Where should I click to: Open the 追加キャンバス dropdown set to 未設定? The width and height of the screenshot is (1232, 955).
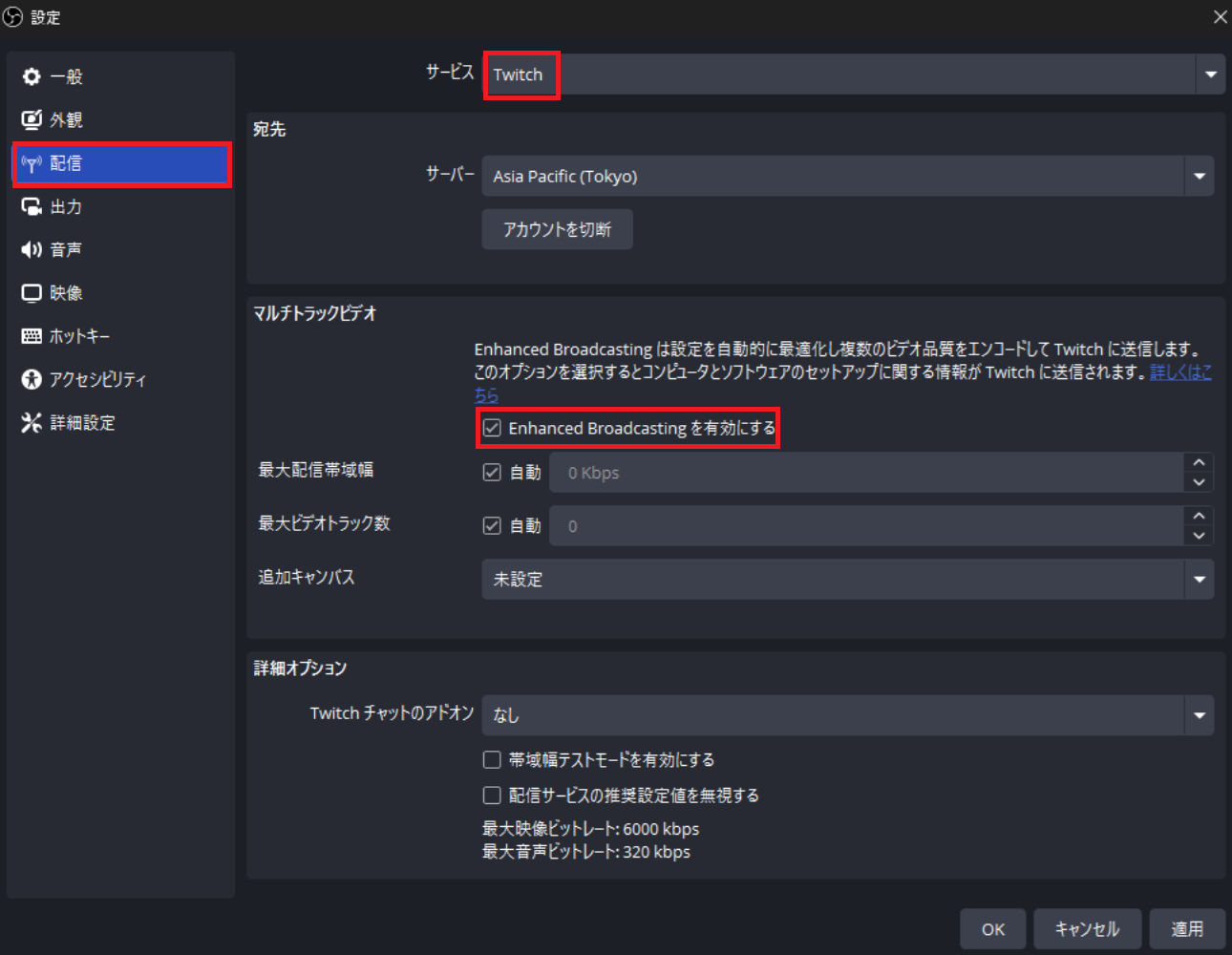pyautogui.click(x=1199, y=580)
